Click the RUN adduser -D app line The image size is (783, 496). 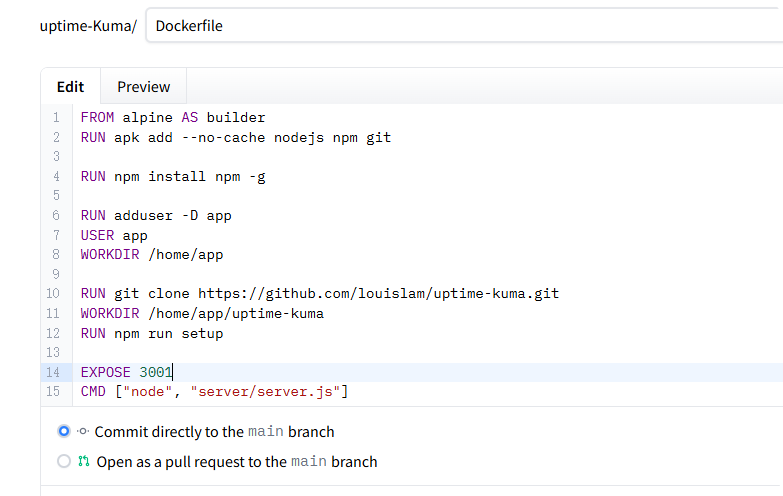pos(156,215)
